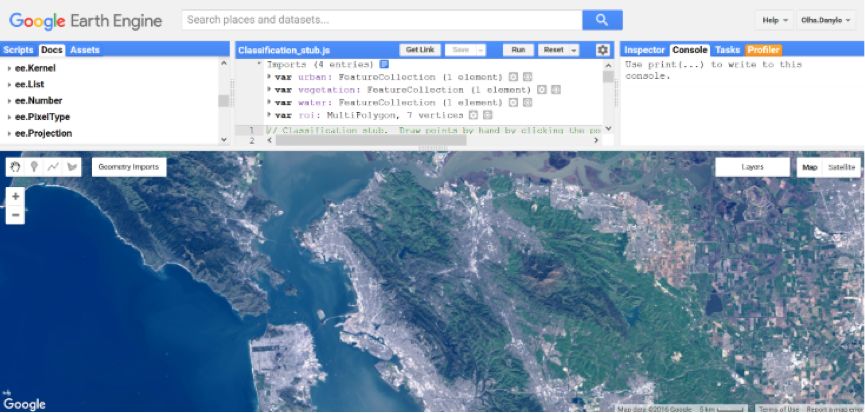
Task: Open the Layers panel on map
Action: coord(752,167)
